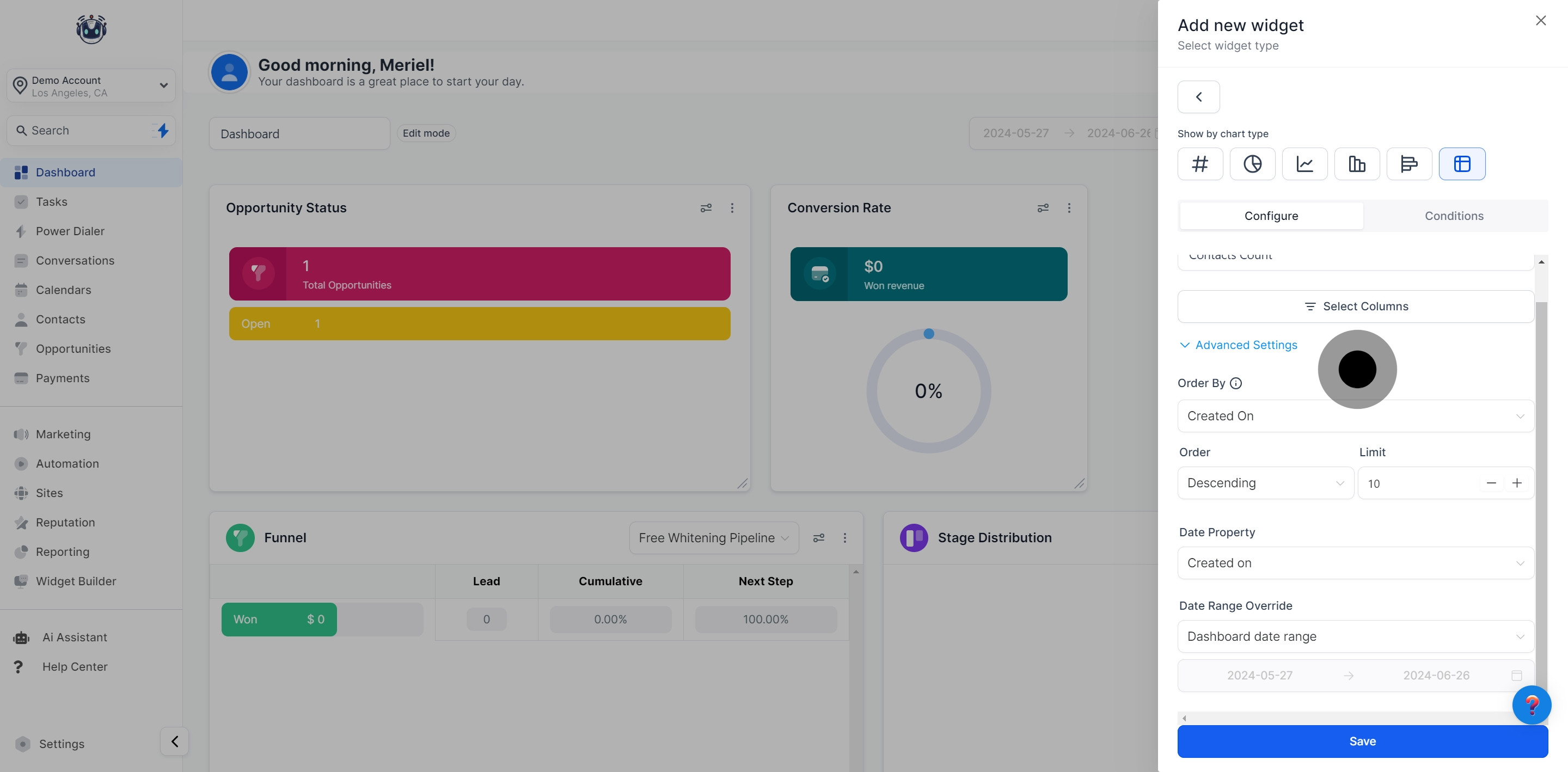Screen dimensions: 1568x772
Task: Decrease Limit with the minus stepper
Action: [1491, 483]
